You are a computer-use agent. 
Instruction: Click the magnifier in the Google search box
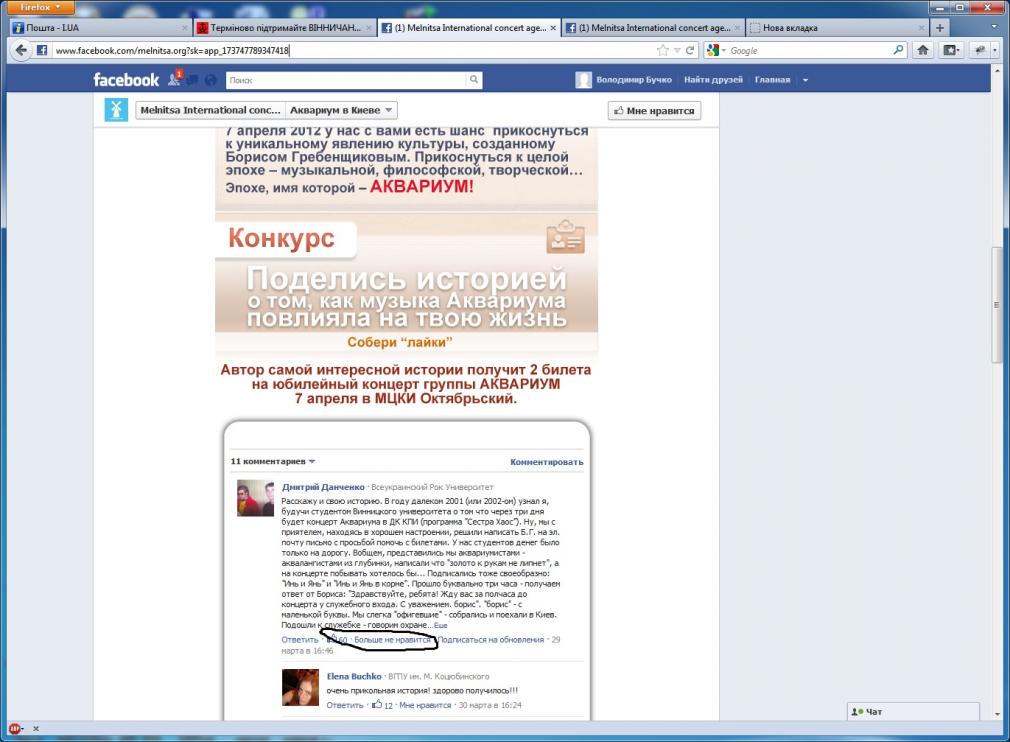[x=898, y=50]
